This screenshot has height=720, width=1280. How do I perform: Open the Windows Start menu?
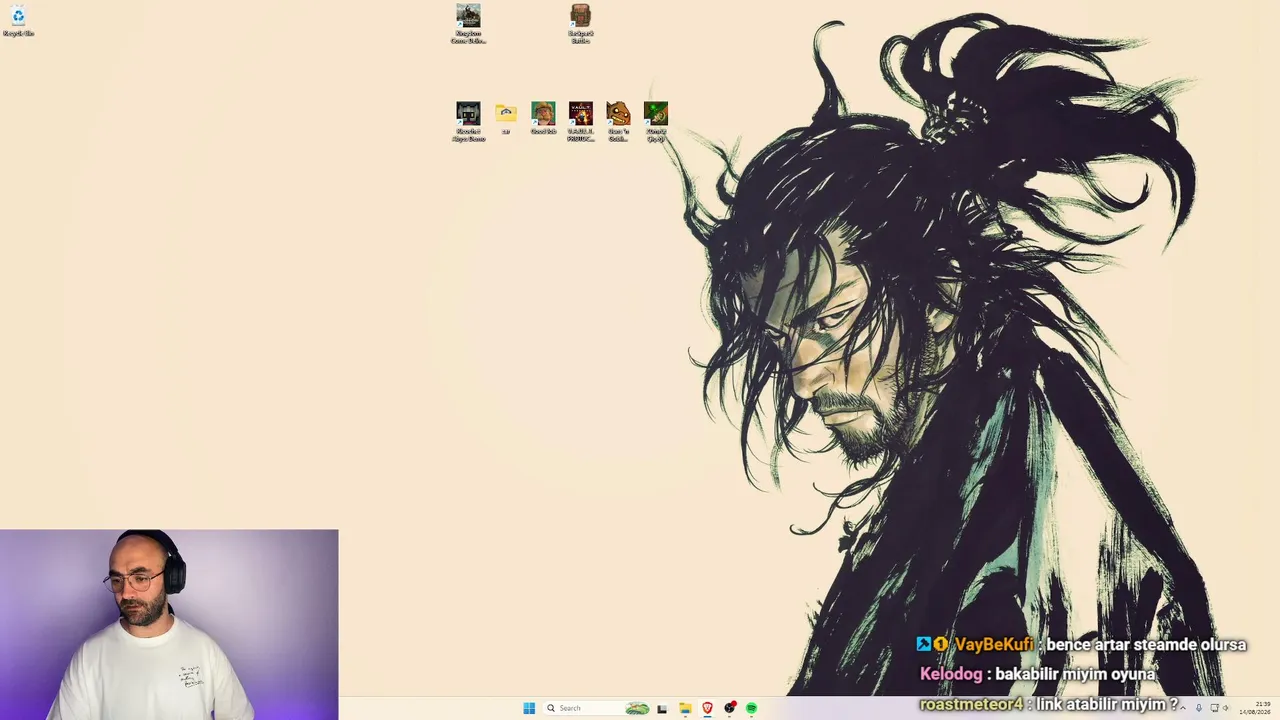click(529, 708)
